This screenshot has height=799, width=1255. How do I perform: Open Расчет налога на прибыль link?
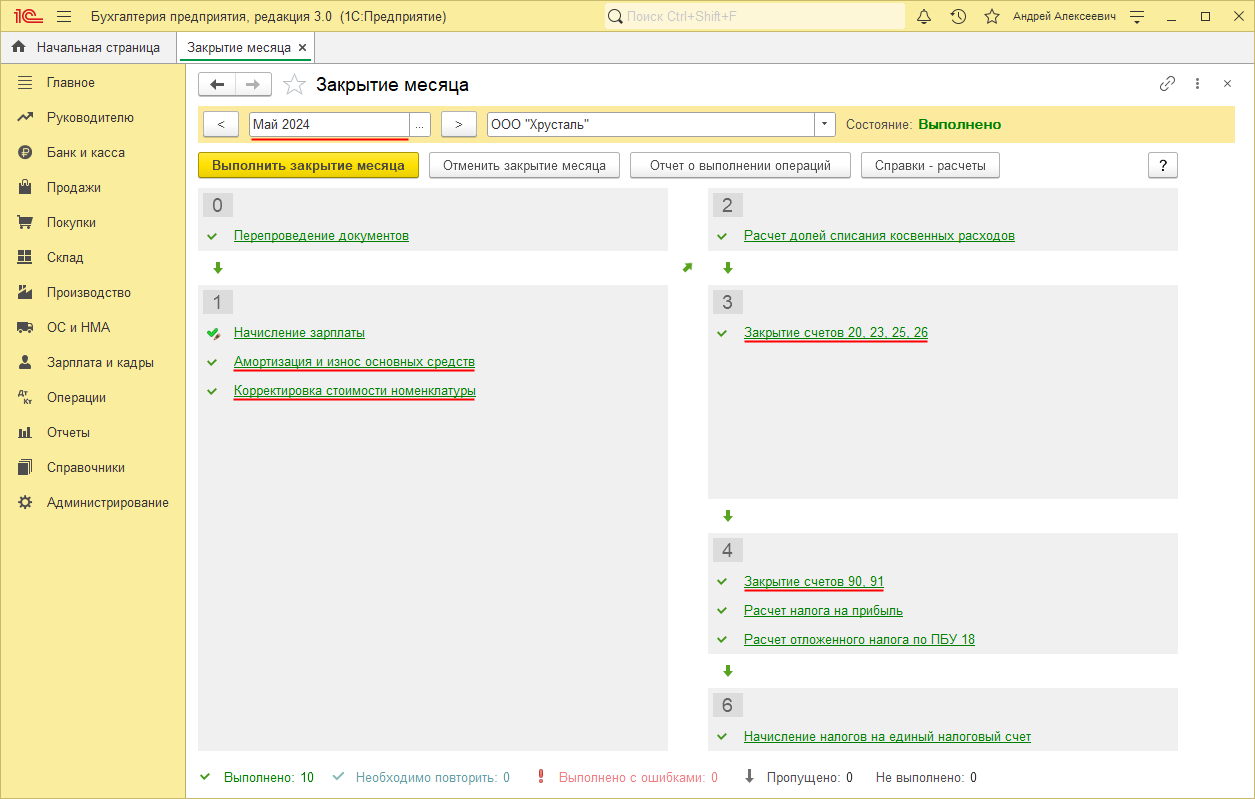pyautogui.click(x=823, y=611)
